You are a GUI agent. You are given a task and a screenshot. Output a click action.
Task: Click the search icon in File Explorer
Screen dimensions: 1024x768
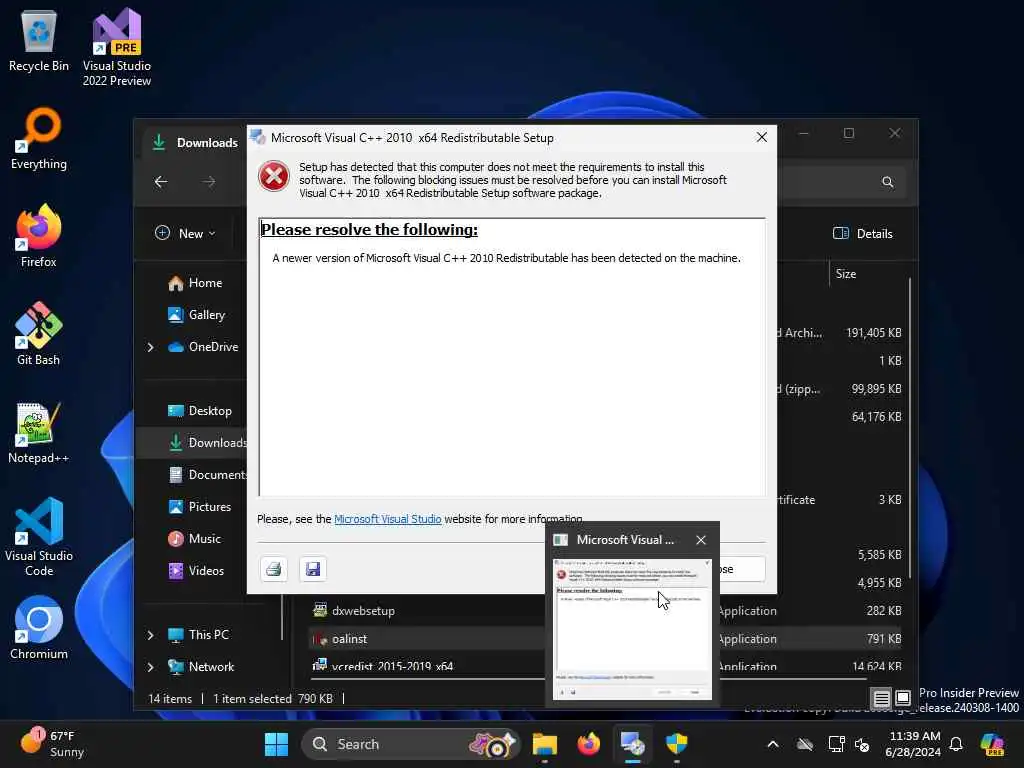(888, 182)
